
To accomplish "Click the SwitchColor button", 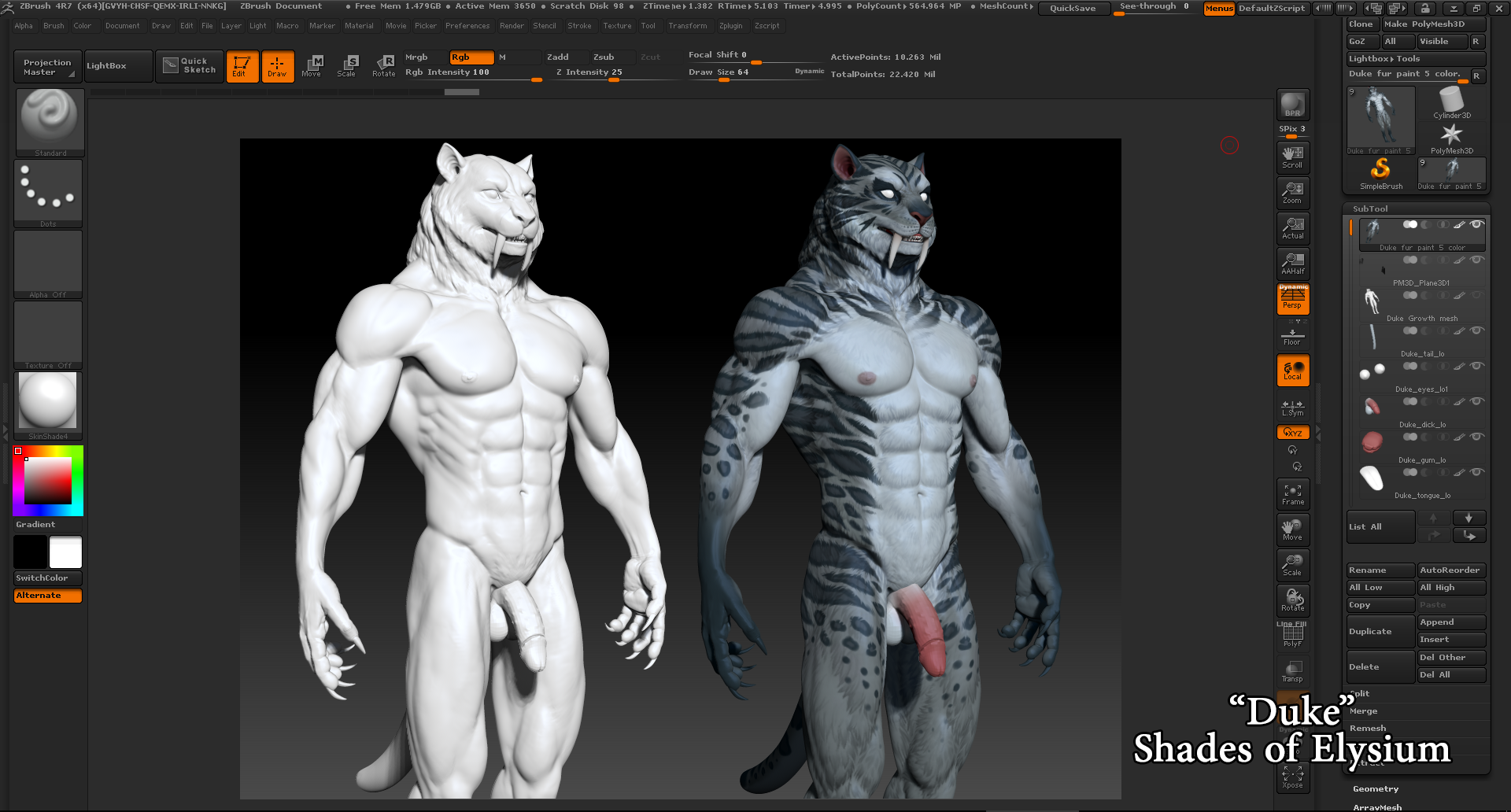I will coord(48,578).
